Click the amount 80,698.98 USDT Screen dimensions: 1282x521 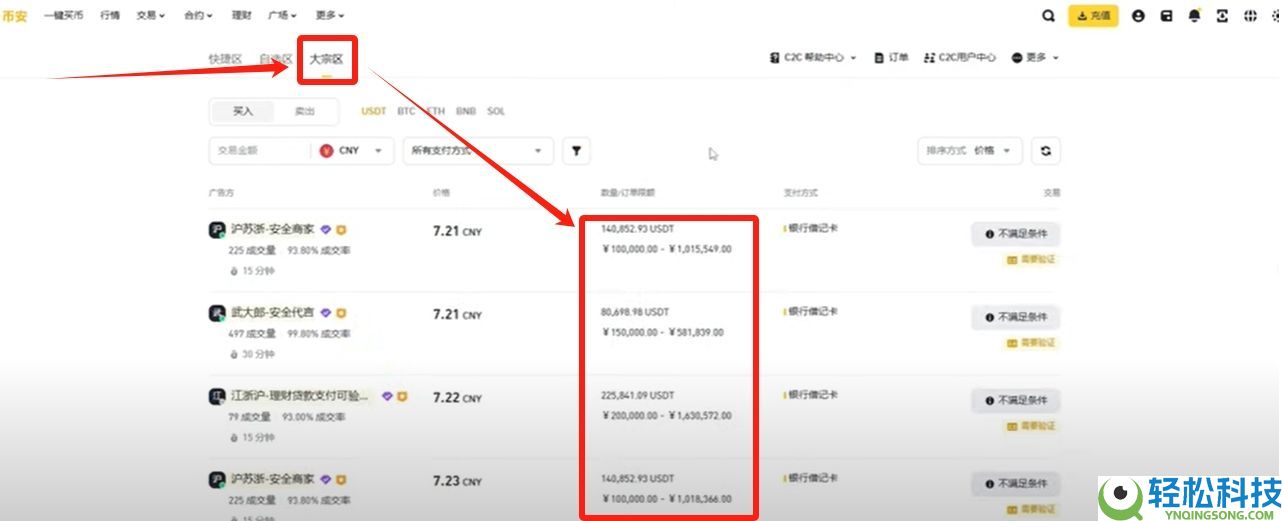[635, 312]
